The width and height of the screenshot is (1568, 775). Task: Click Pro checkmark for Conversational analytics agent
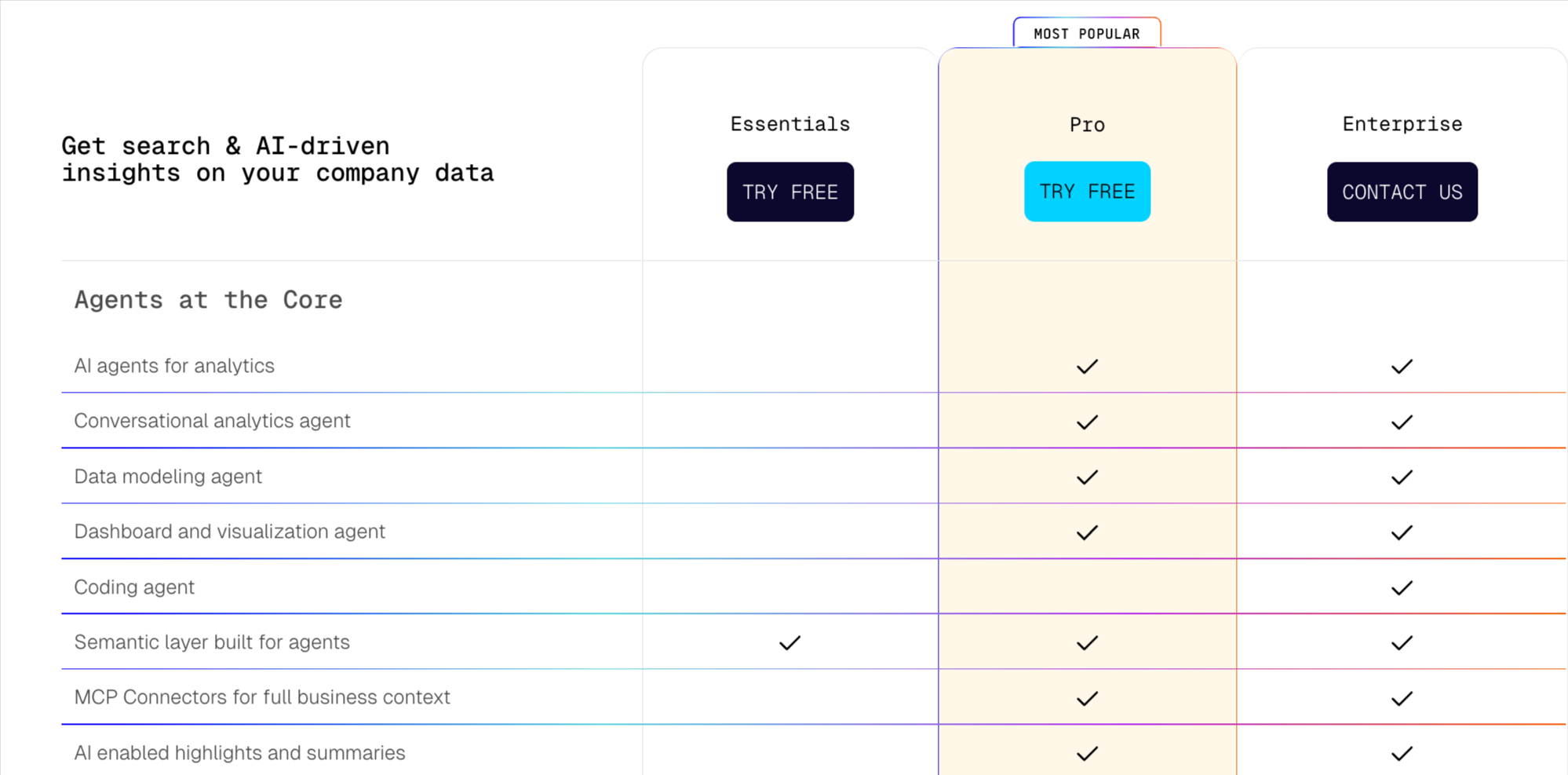(x=1087, y=422)
